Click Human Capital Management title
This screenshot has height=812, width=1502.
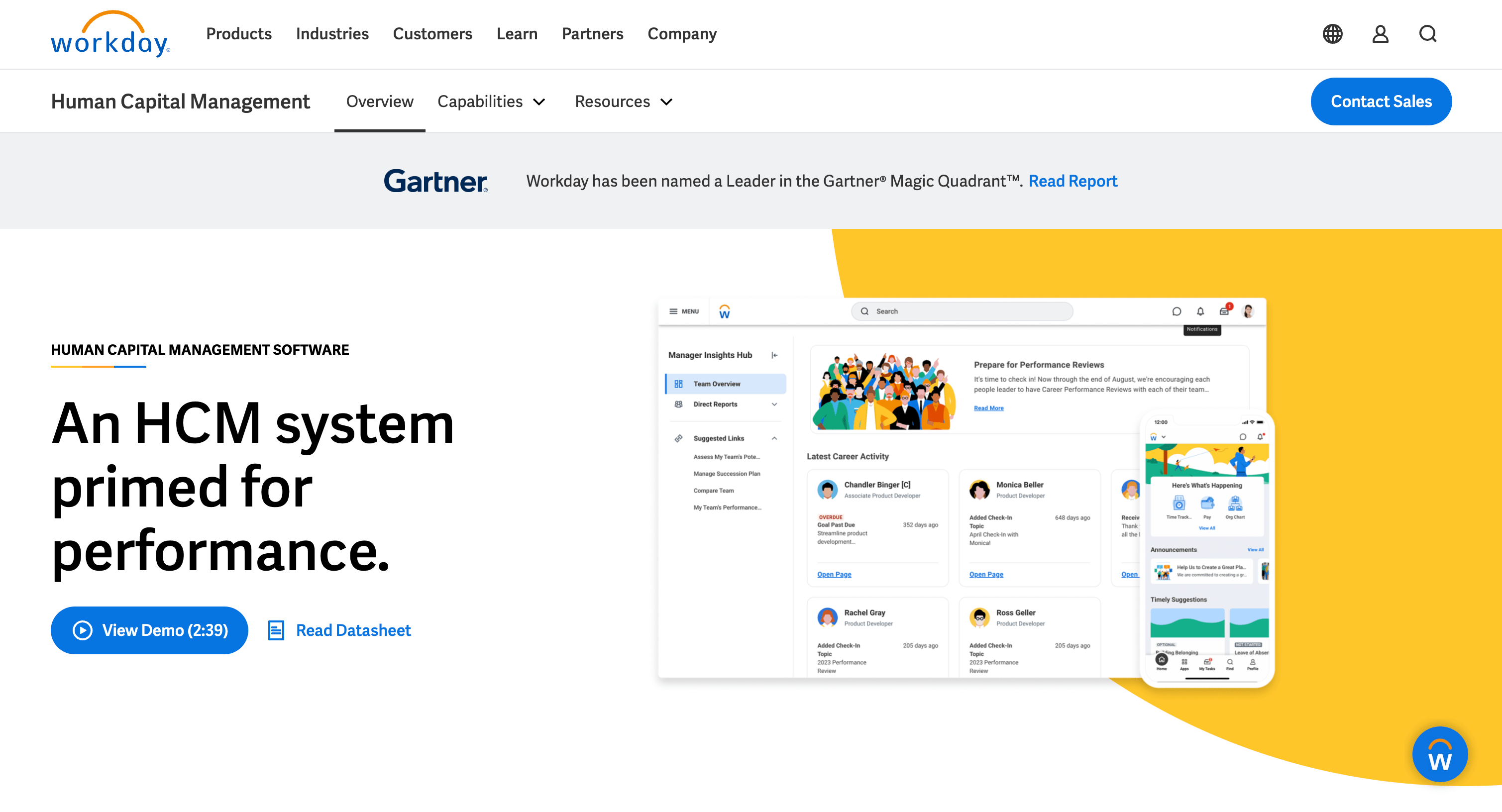(x=180, y=101)
